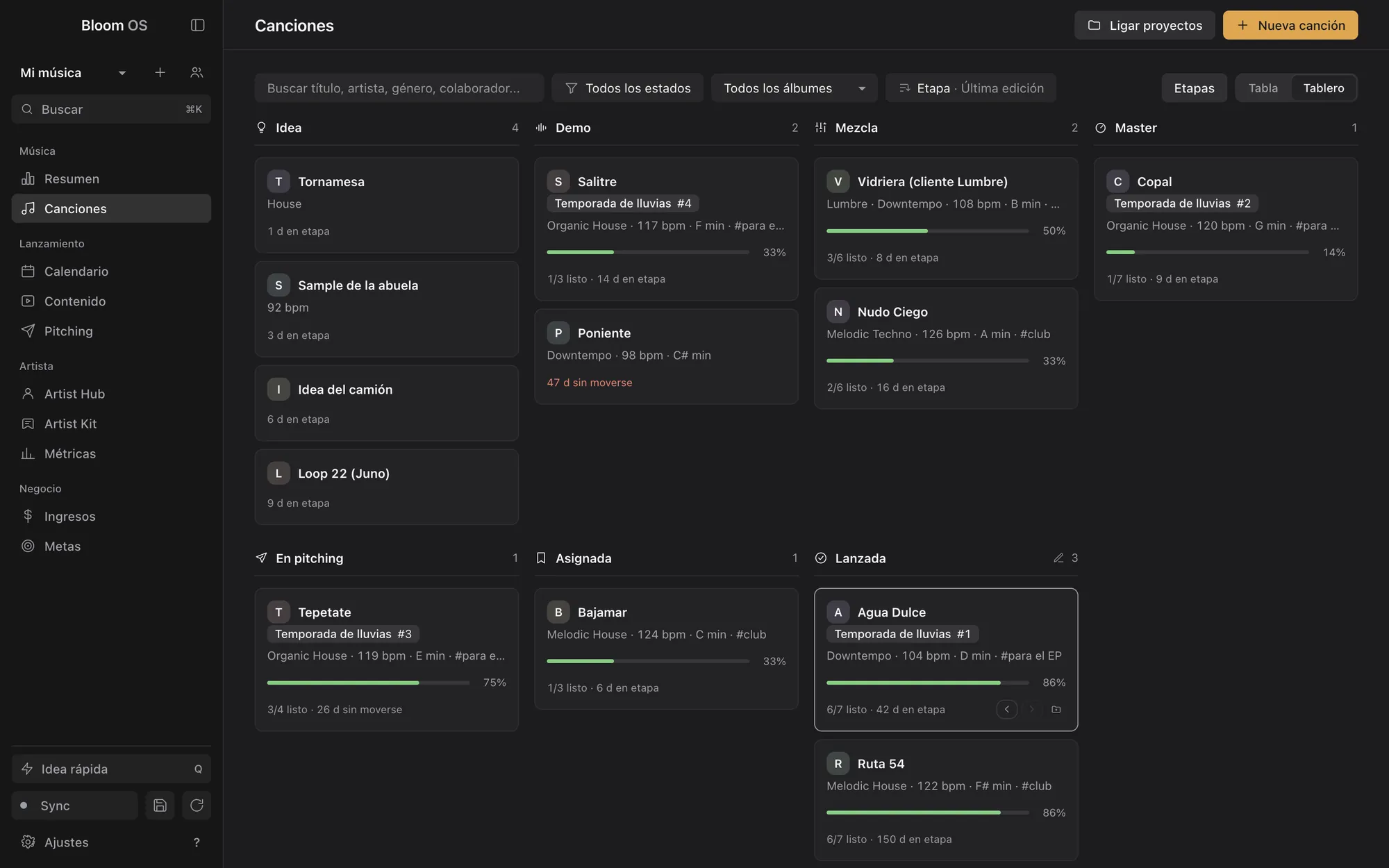The width and height of the screenshot is (1389, 868).
Task: Collapse the sidebar panel icon
Action: click(197, 25)
